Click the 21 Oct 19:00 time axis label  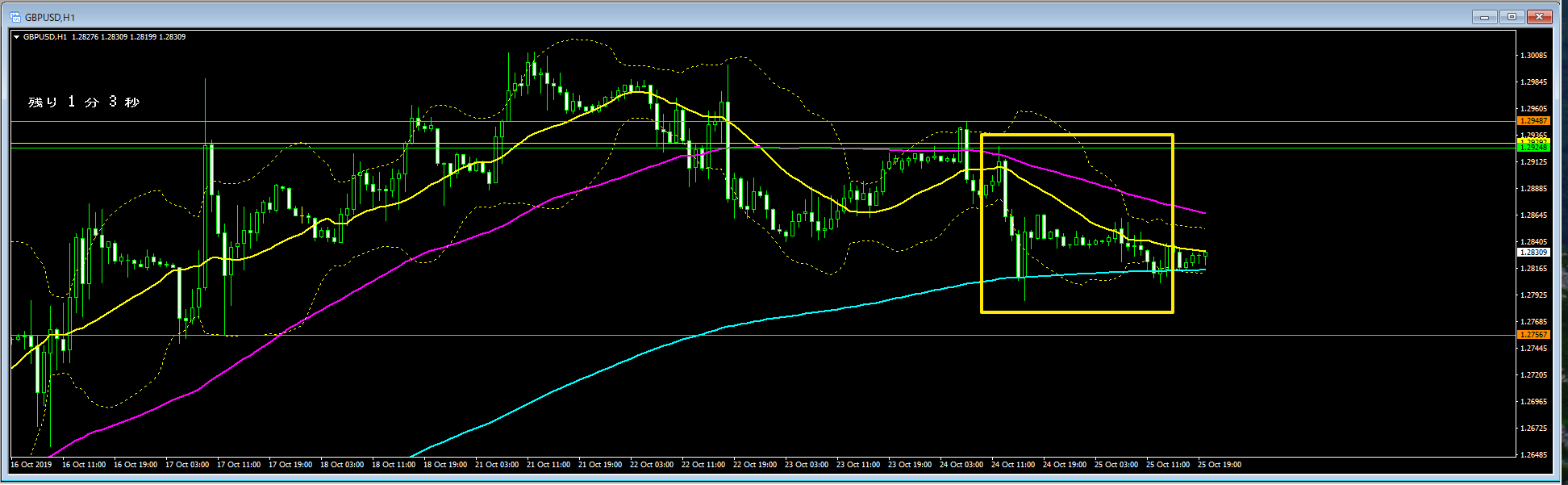600,465
